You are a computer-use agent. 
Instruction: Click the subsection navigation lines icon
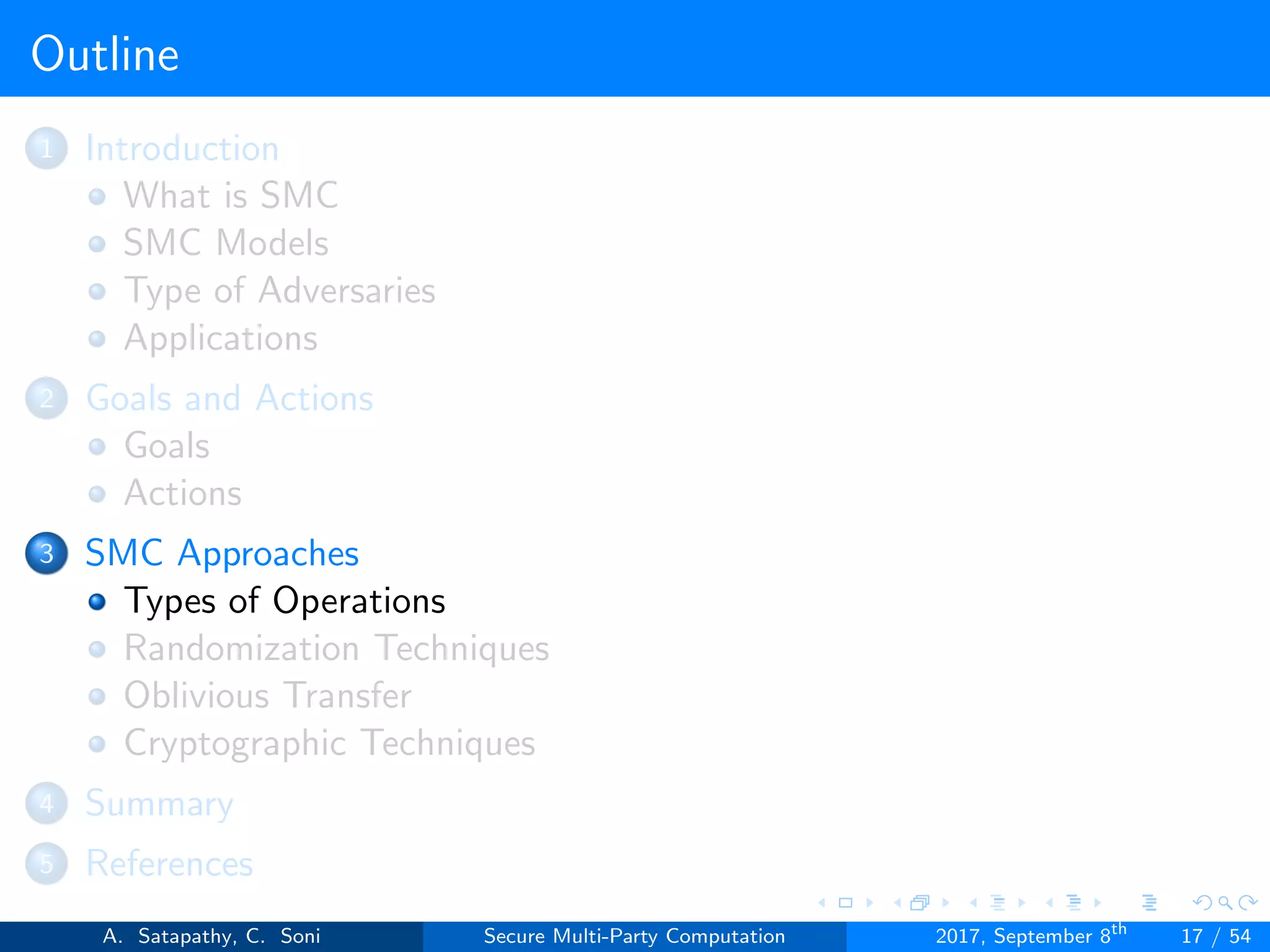(x=997, y=903)
